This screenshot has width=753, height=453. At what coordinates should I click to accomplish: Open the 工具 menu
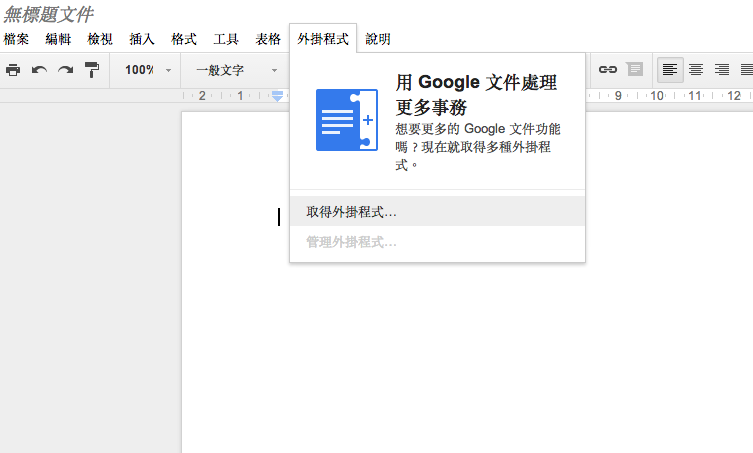click(226, 39)
